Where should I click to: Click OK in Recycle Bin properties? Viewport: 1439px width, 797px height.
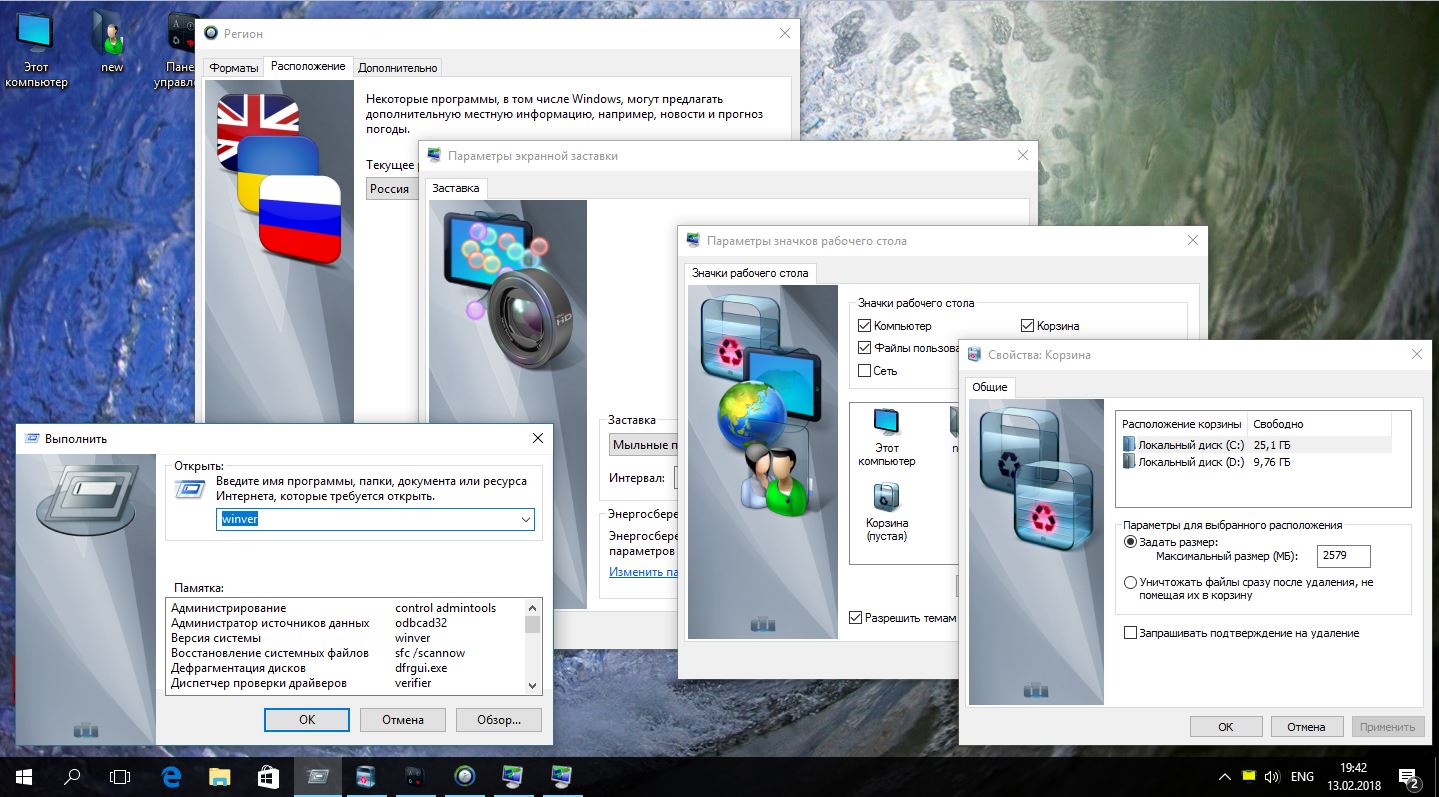(1226, 727)
